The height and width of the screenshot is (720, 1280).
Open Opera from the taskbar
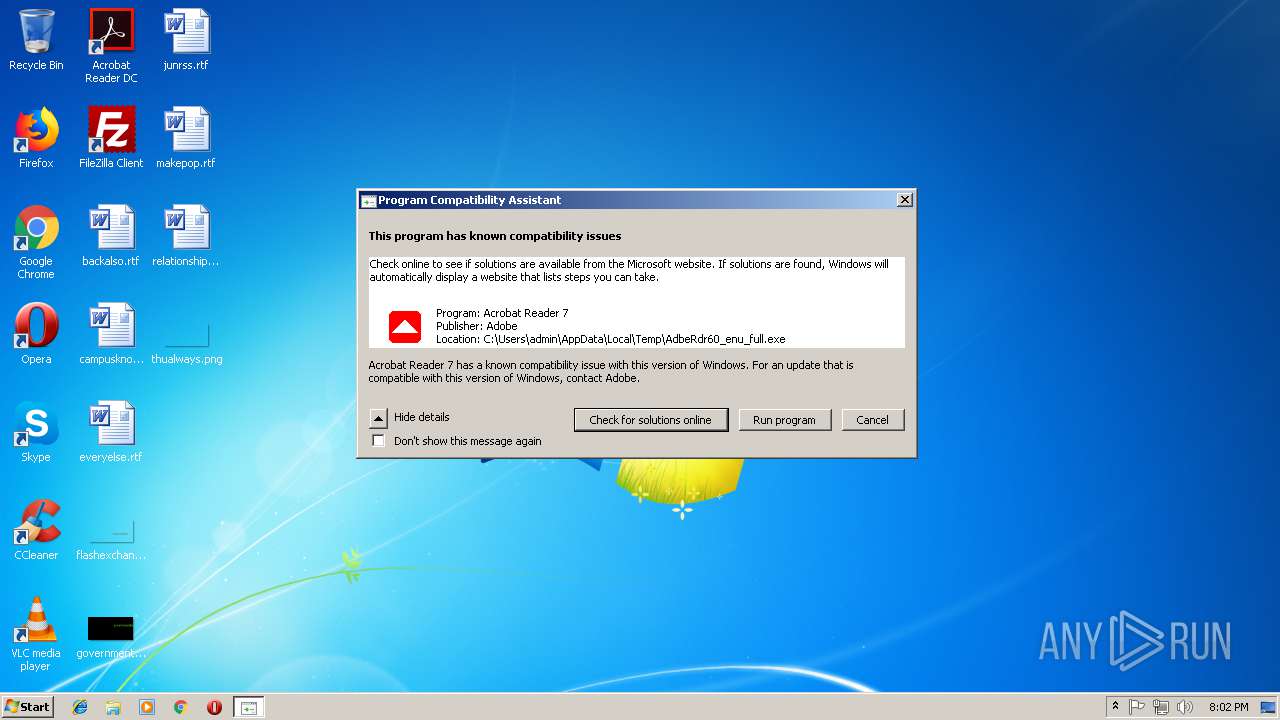(214, 707)
